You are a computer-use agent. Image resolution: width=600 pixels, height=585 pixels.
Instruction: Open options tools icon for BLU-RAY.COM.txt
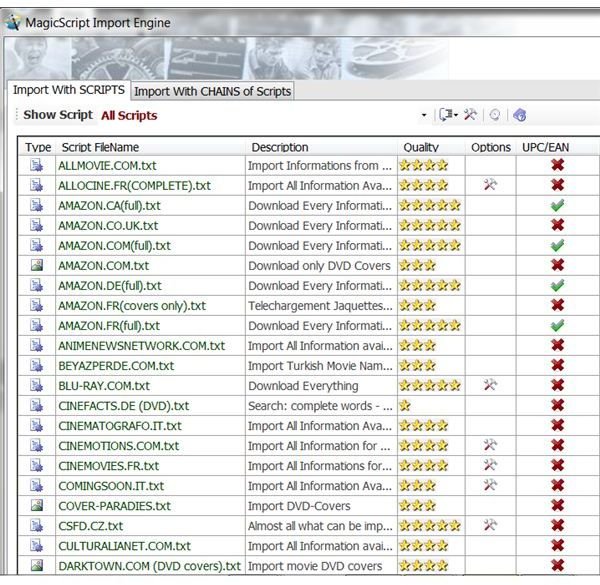click(x=490, y=385)
